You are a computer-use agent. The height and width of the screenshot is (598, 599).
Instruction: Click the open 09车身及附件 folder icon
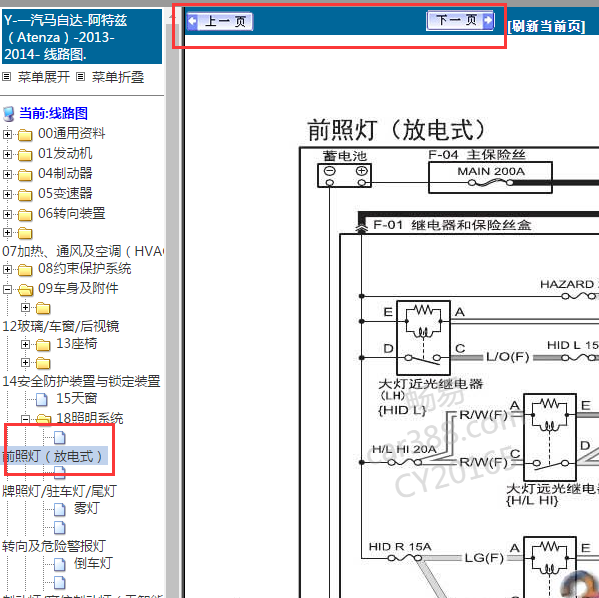pos(25,290)
